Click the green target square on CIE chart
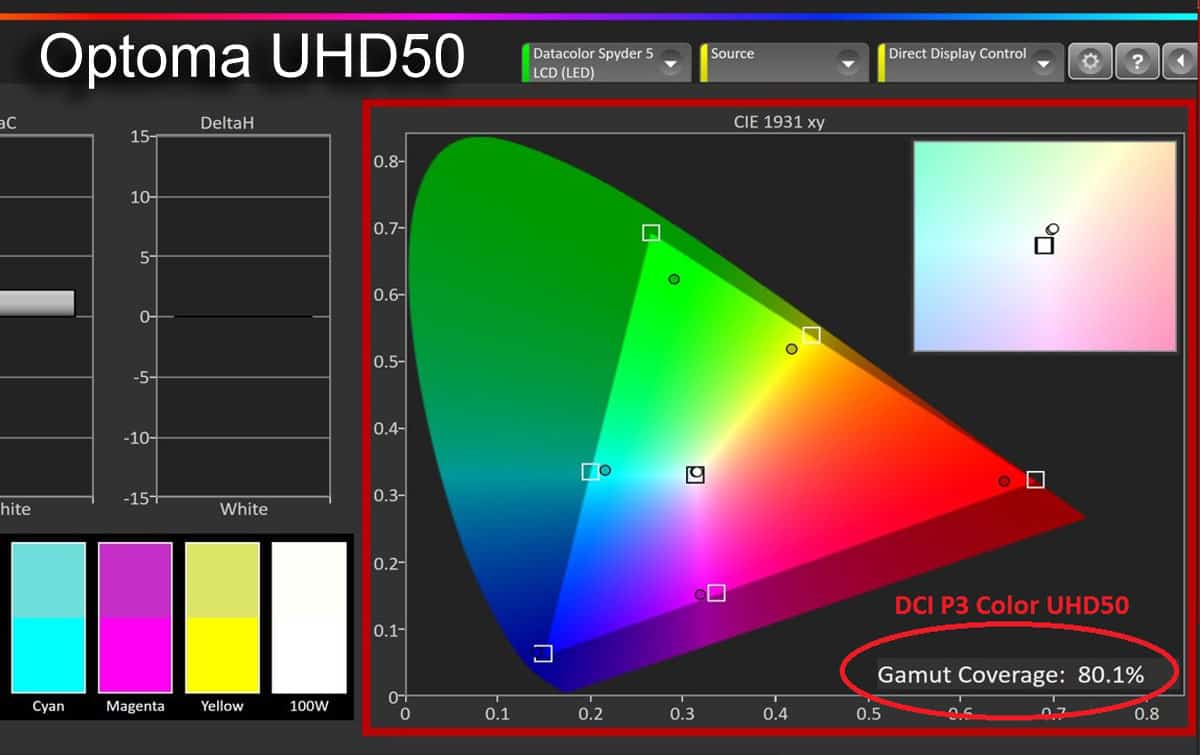 coord(651,233)
